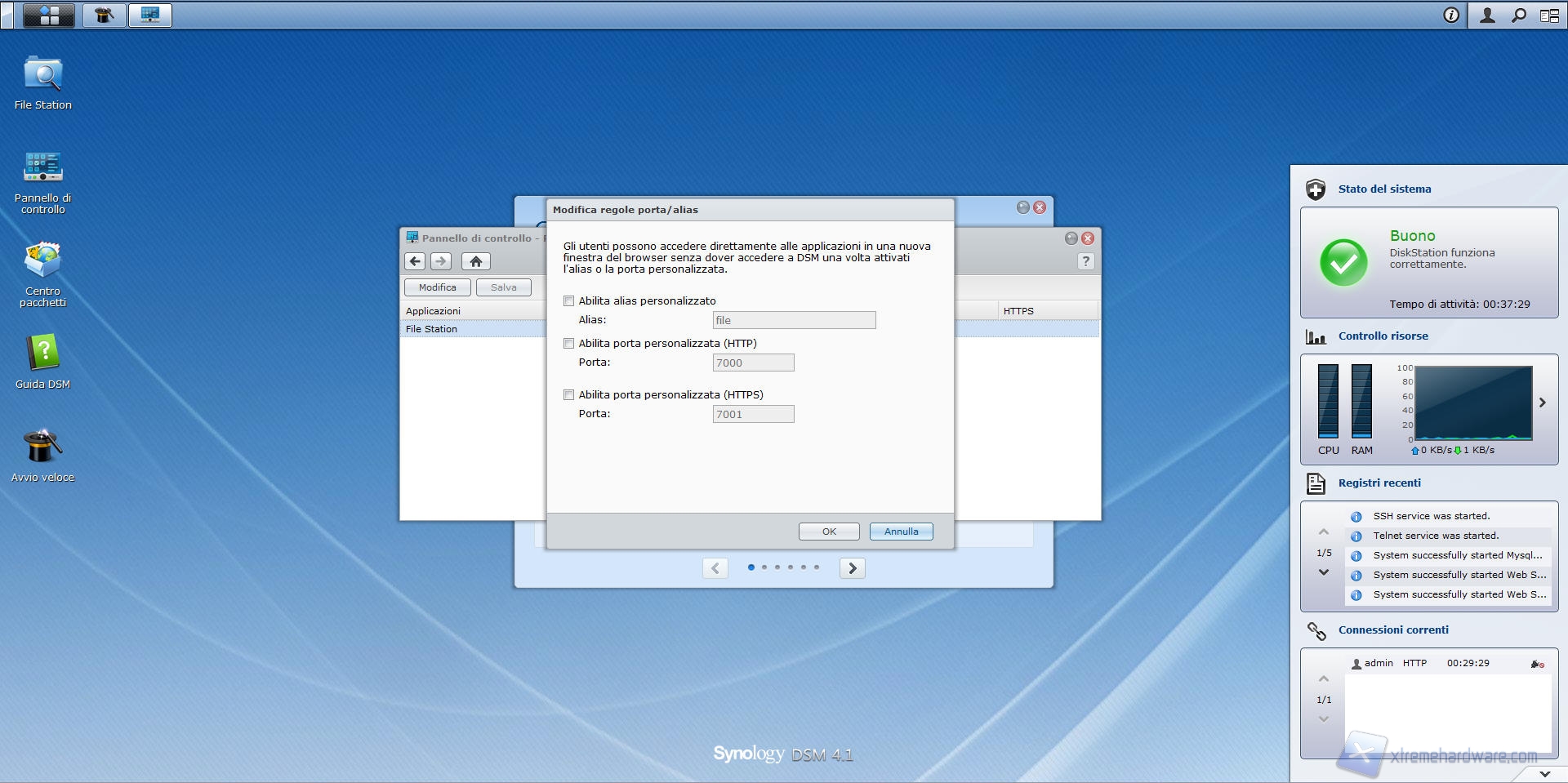
Task: Open Avvio veloce wizard icon
Action: coord(42,447)
